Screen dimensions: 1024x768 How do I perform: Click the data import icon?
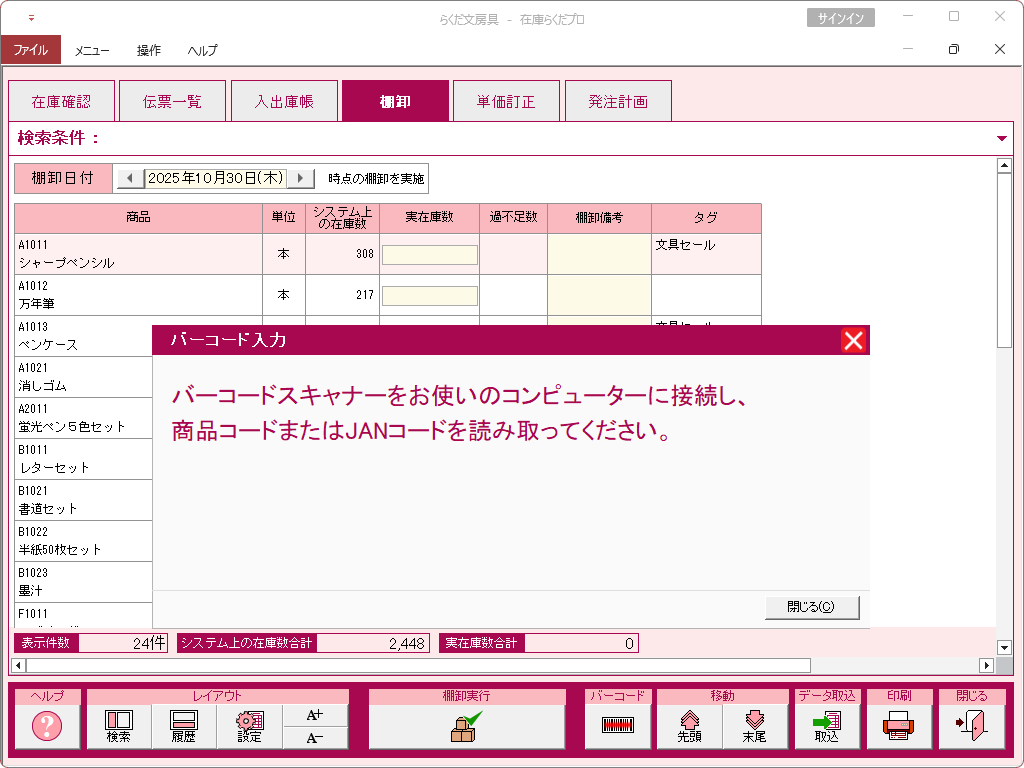coord(827,726)
